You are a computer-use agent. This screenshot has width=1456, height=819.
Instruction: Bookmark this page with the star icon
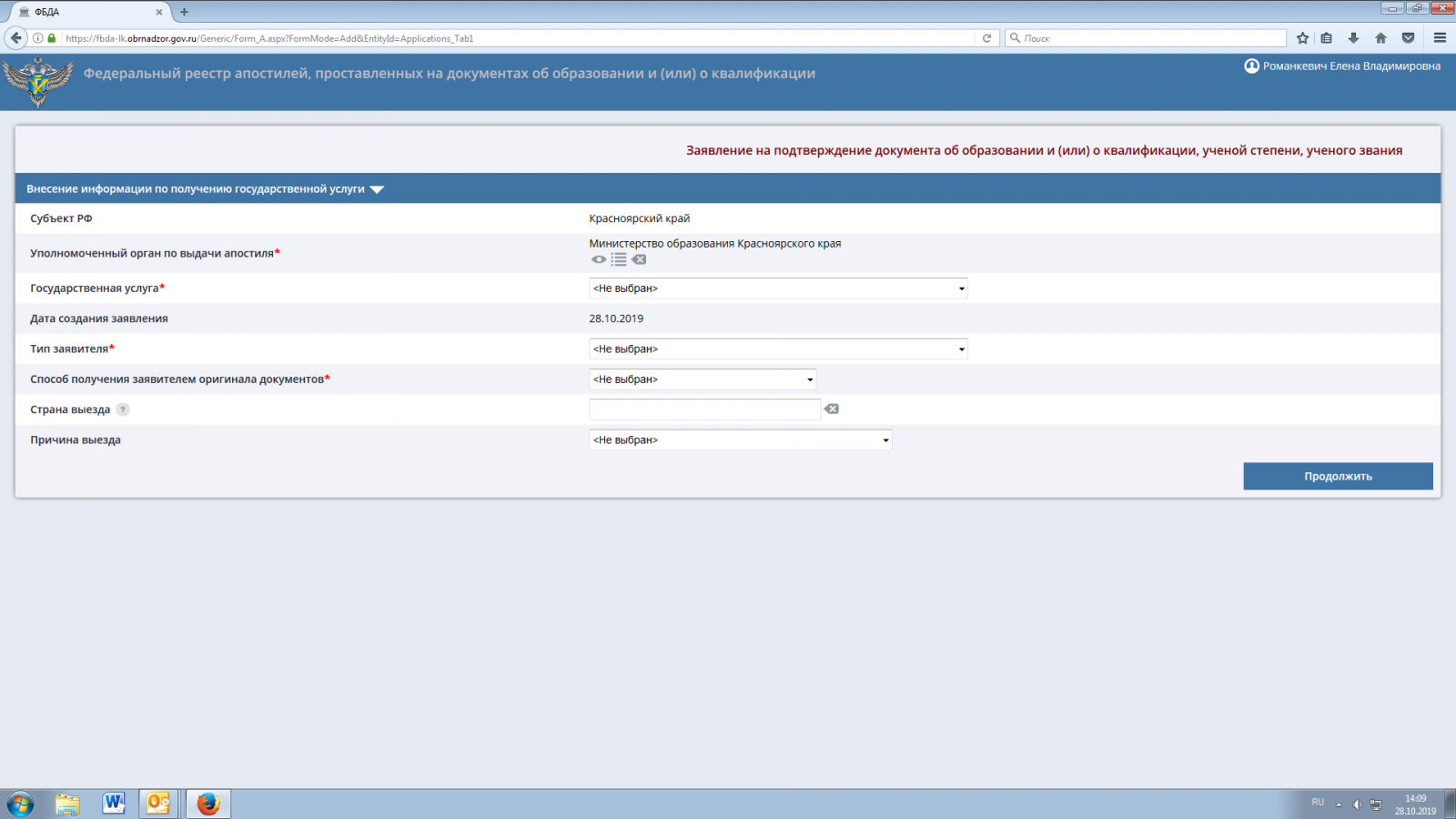click(x=1302, y=38)
